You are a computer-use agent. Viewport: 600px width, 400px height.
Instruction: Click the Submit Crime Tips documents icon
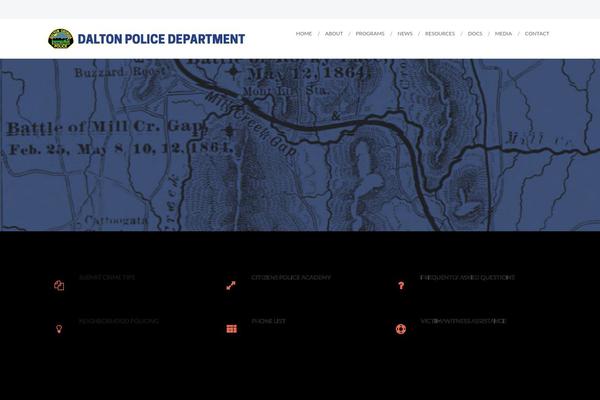click(59, 286)
